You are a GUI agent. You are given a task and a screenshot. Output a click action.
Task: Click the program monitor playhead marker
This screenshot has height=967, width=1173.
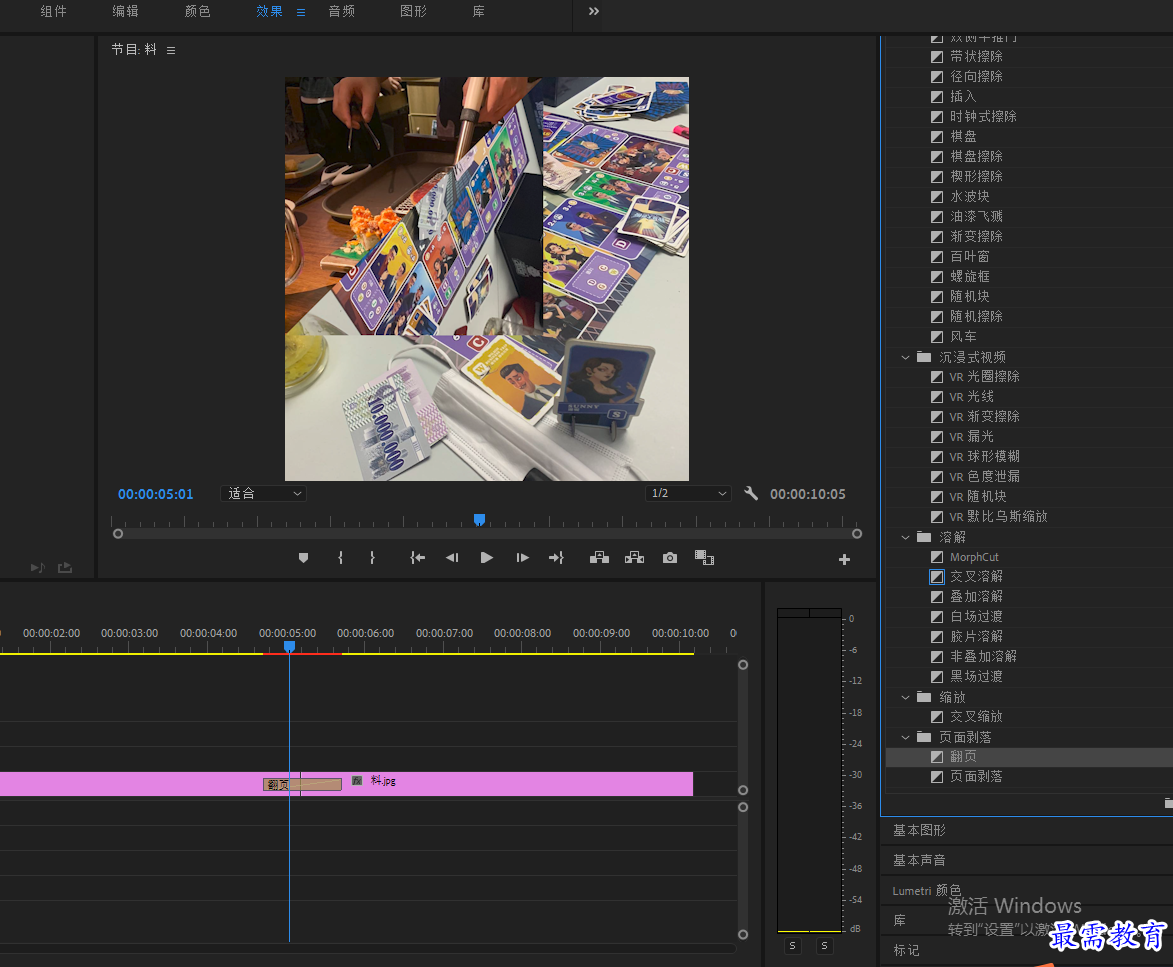[480, 519]
